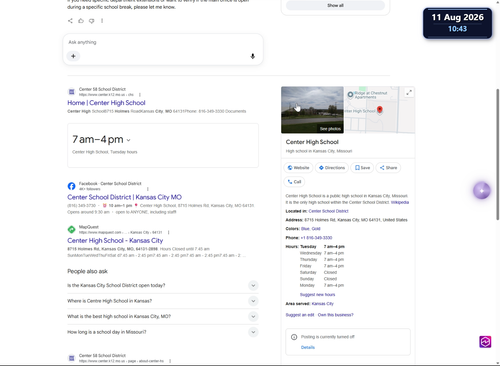Click the purple extension icon at bottom right
This screenshot has height=366, width=500.
click(485, 342)
